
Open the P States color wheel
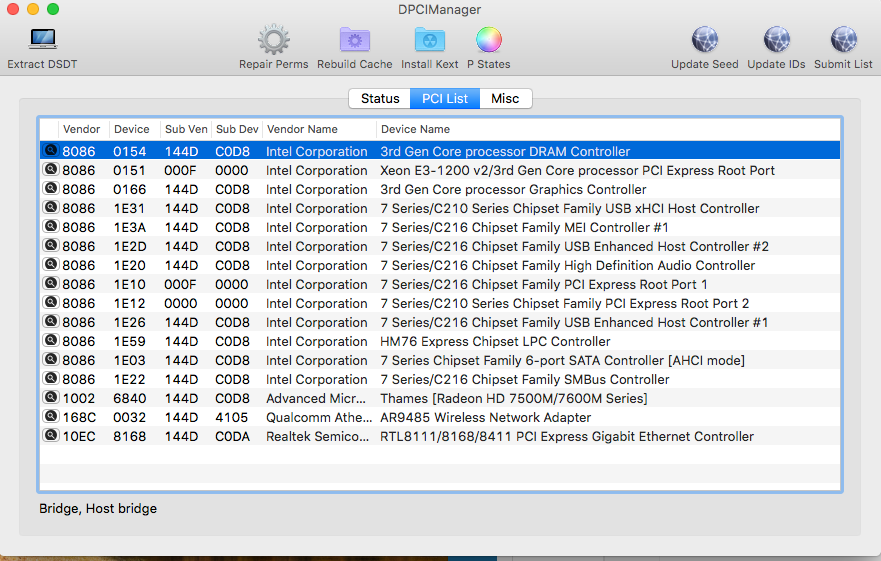(x=489, y=39)
